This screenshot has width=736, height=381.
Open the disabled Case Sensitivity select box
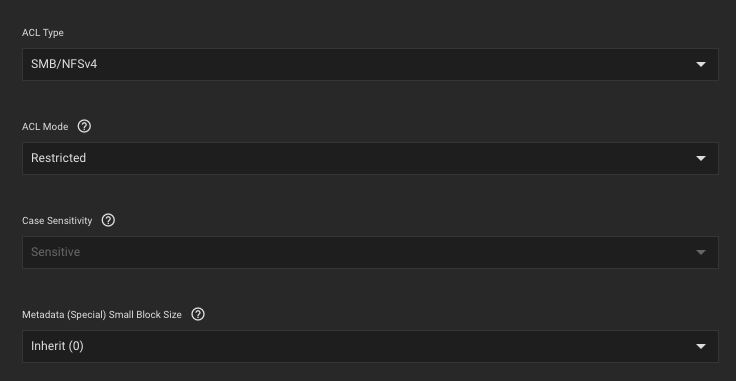(370, 252)
